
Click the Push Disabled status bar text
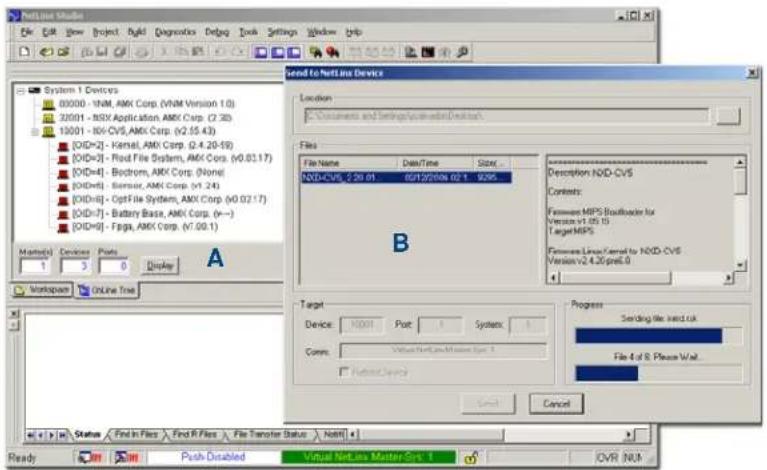(x=213, y=457)
